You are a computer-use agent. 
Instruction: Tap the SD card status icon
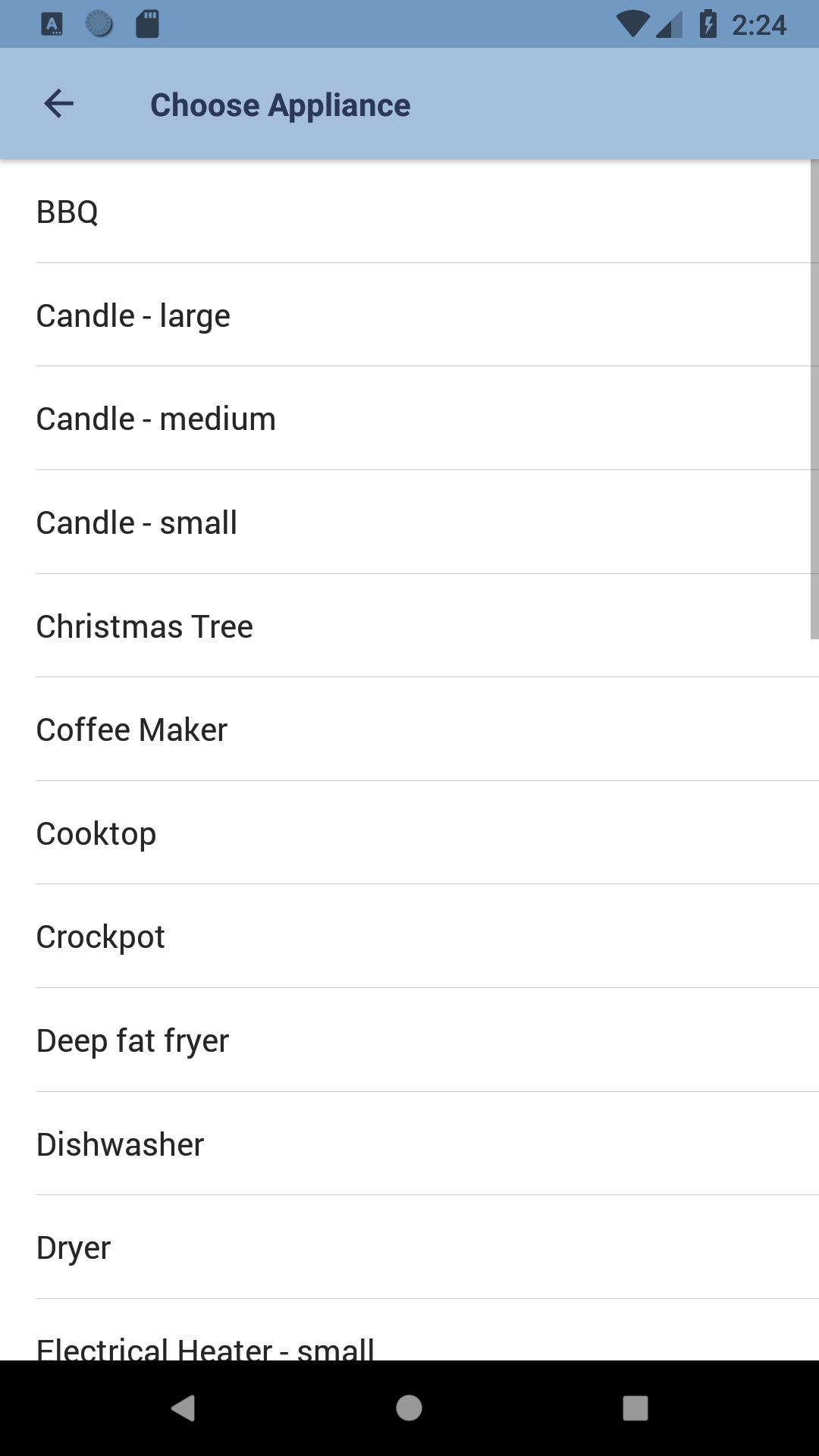(147, 24)
